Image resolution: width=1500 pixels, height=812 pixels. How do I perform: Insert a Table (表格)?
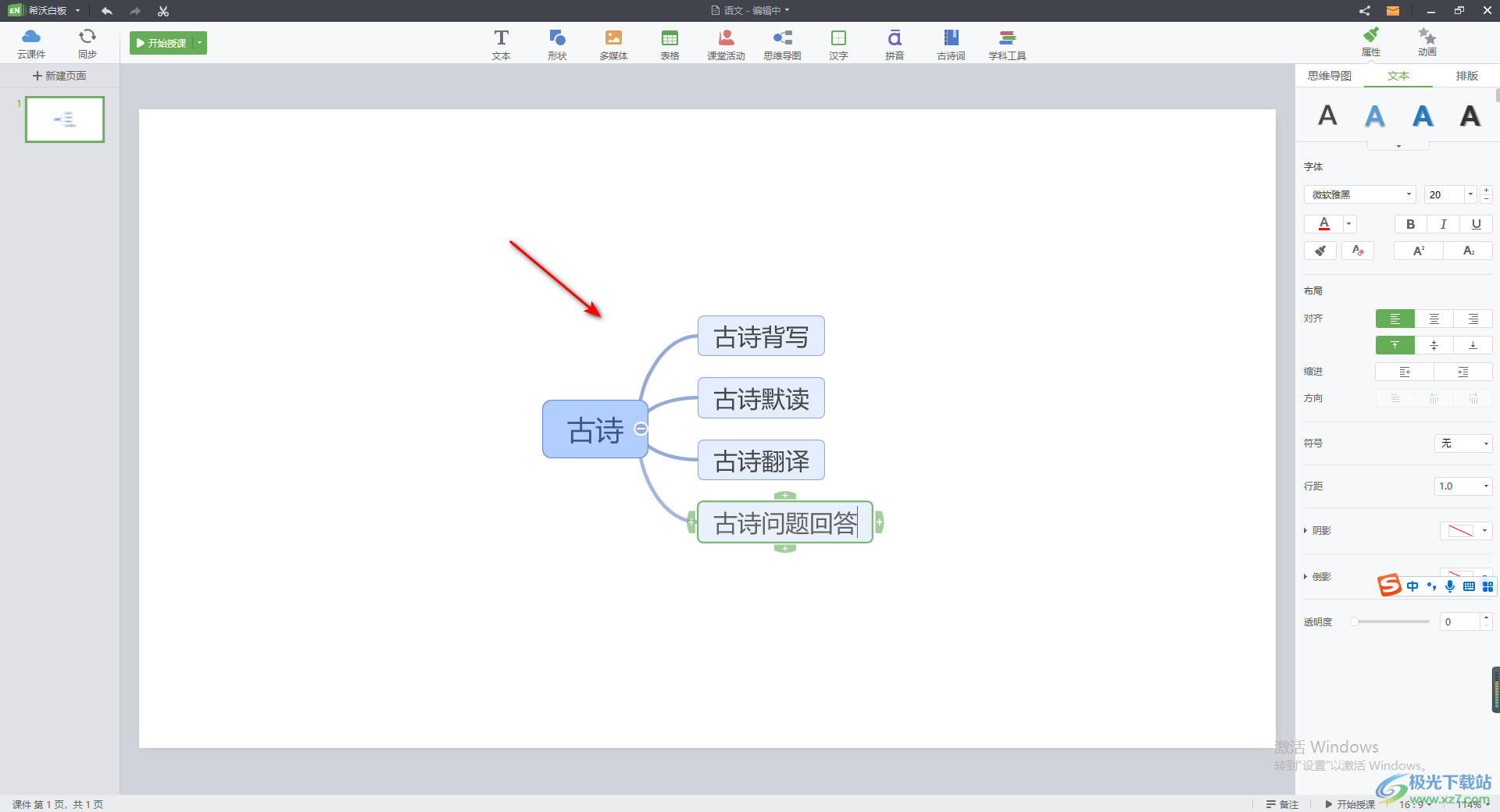(670, 45)
